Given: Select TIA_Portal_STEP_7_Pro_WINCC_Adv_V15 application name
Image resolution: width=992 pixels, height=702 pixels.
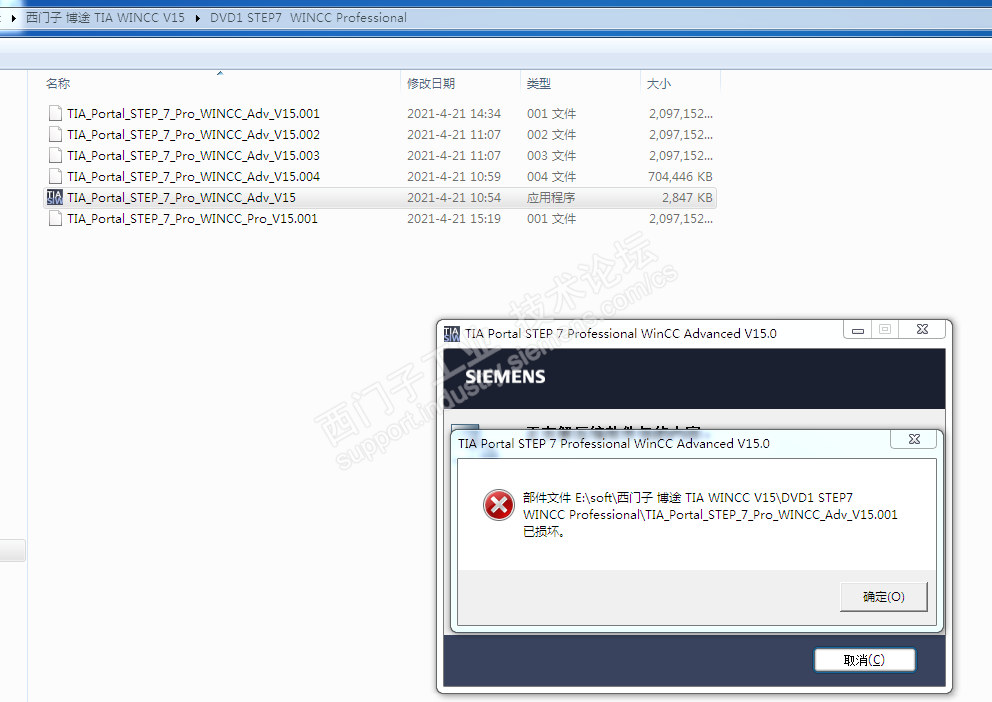Looking at the screenshot, I should (182, 197).
